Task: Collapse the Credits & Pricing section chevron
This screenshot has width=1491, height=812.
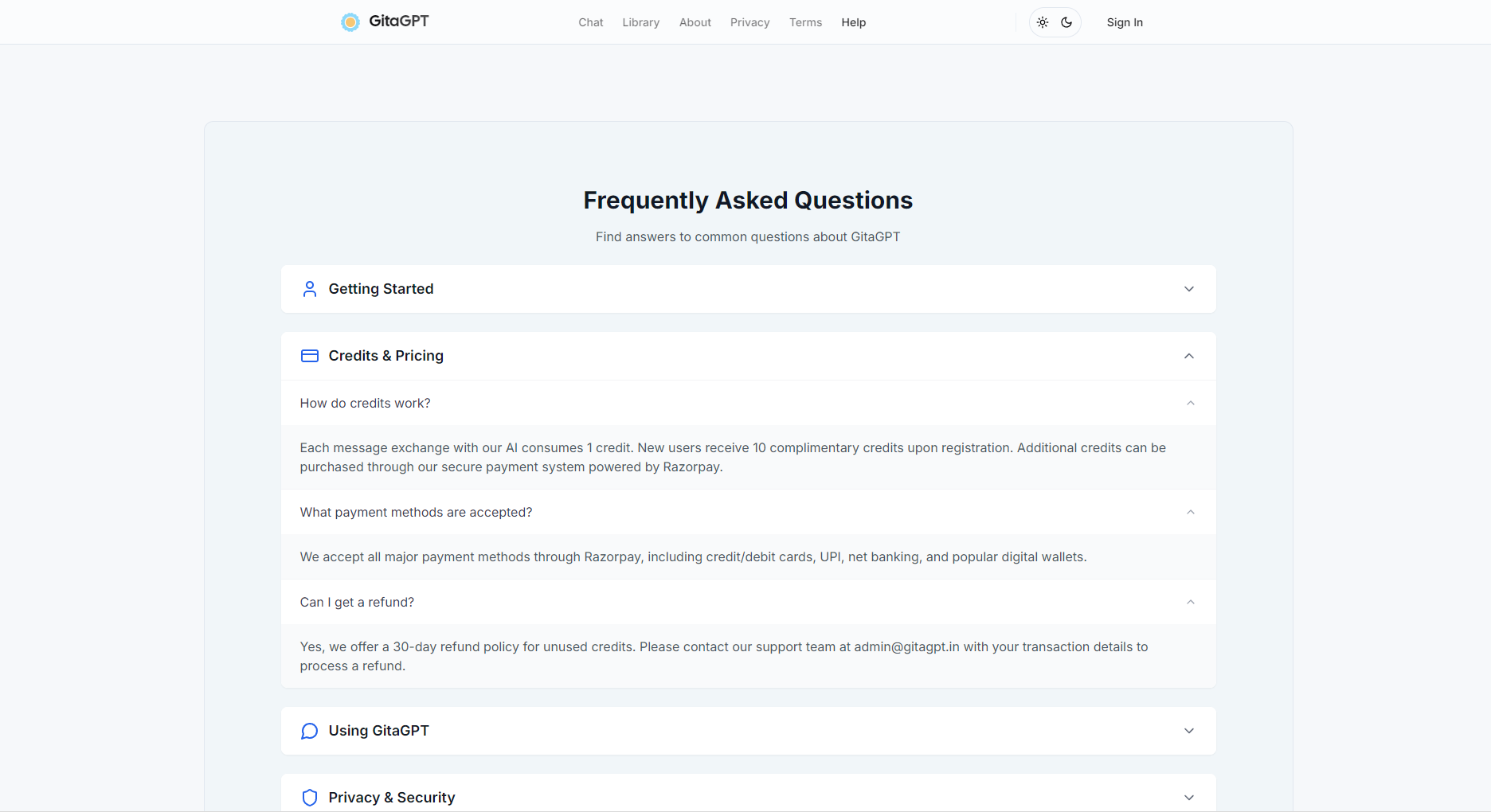Action: tap(1188, 356)
